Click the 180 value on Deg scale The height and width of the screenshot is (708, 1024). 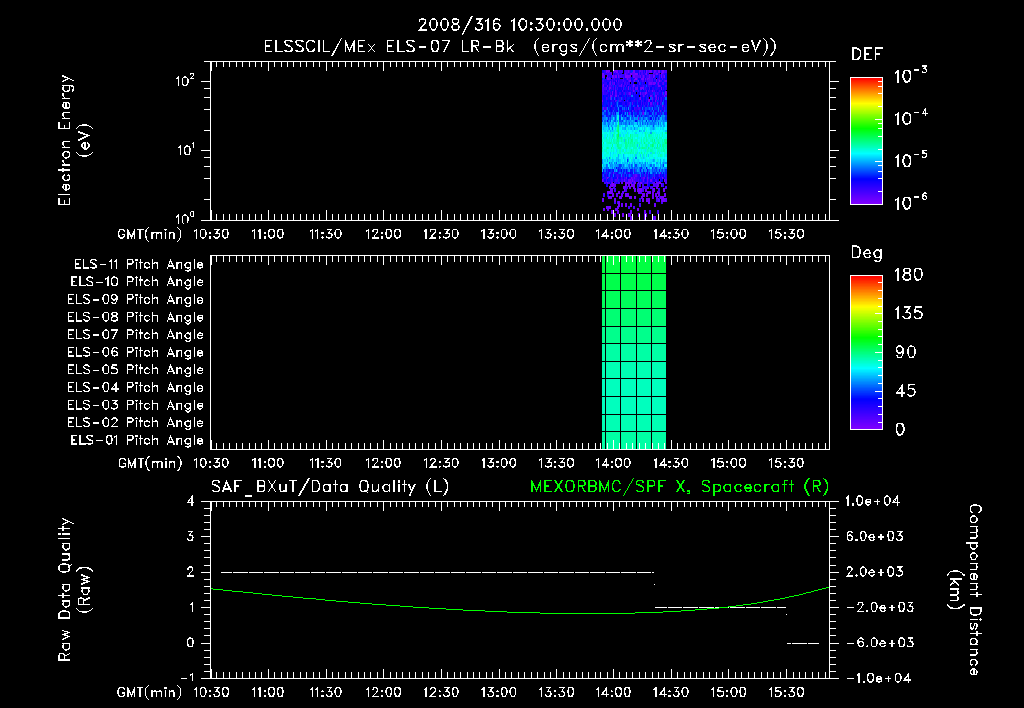point(908,275)
